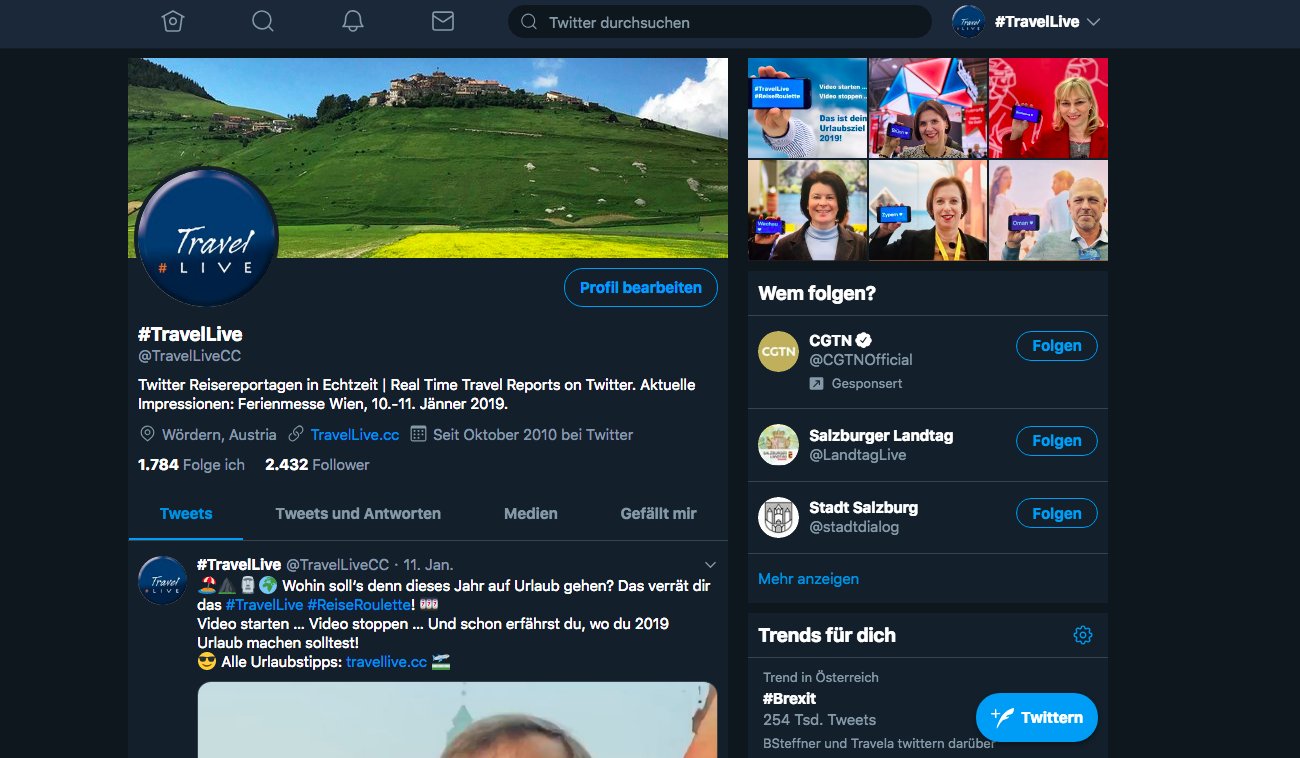The width and height of the screenshot is (1300, 758).
Task: Open the media thumbnail of the woman in a light turtleneck
Action: pos(808,210)
